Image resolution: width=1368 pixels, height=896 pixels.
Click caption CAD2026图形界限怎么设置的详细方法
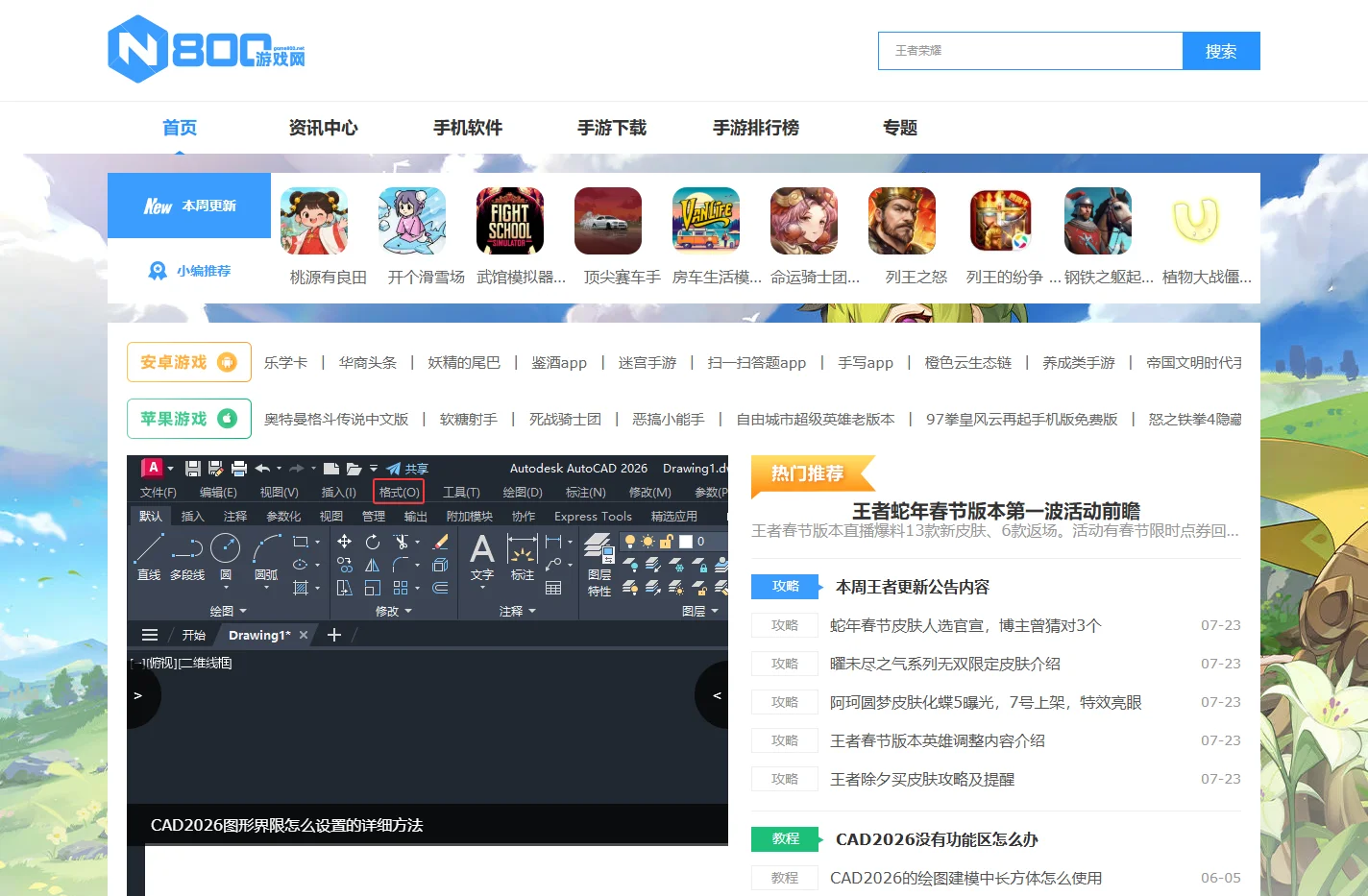(x=286, y=825)
